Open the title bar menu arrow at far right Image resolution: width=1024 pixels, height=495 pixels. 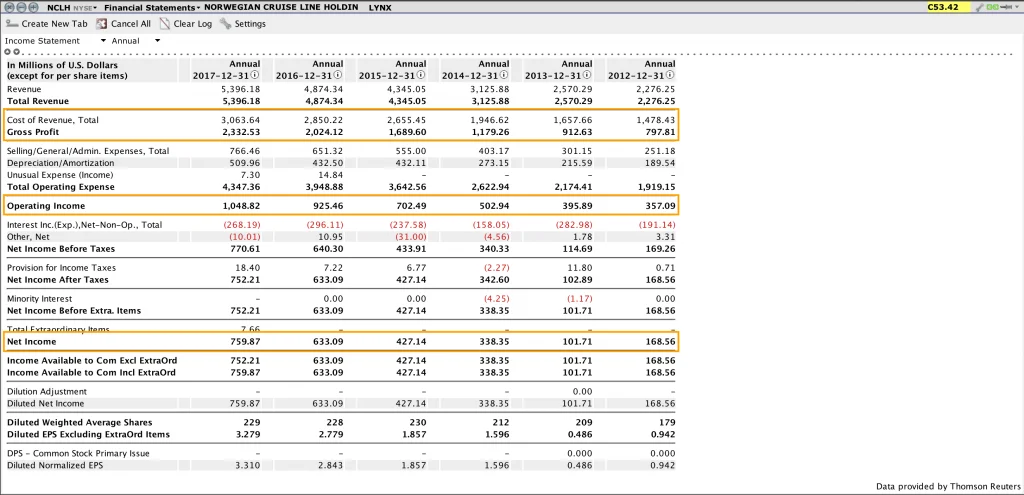click(1017, 7)
